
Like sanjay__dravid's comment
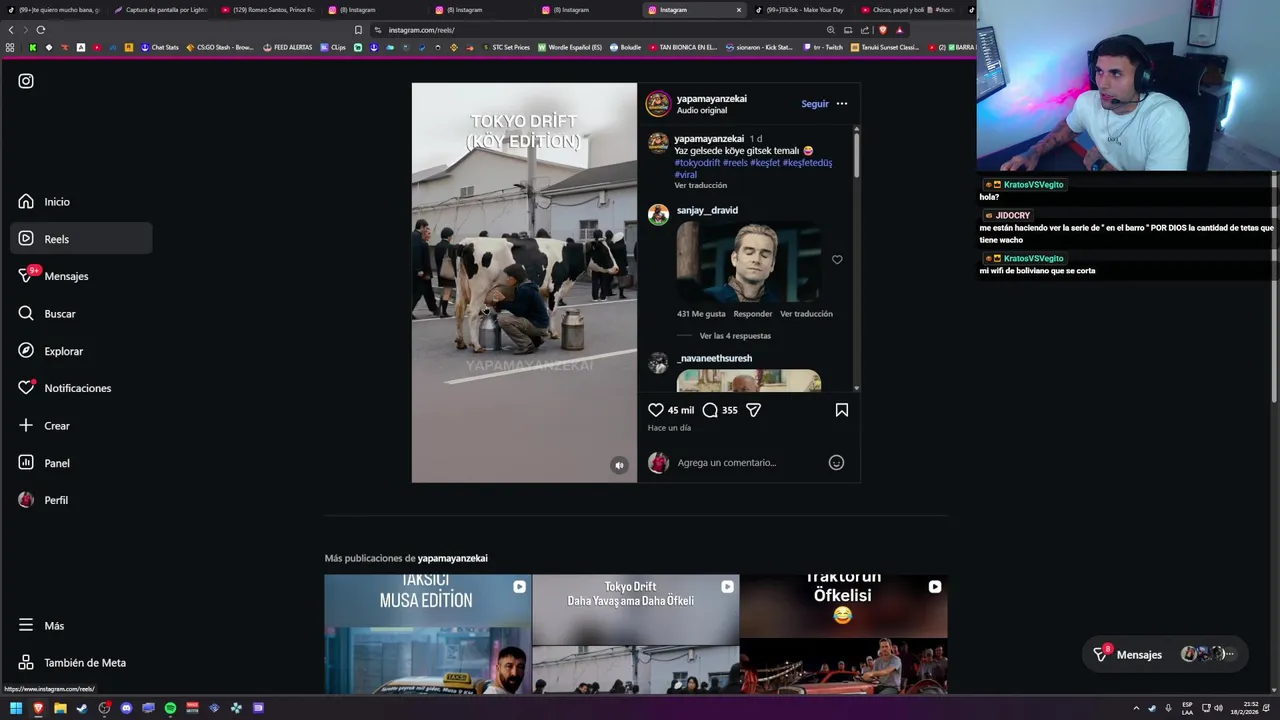tap(837, 260)
